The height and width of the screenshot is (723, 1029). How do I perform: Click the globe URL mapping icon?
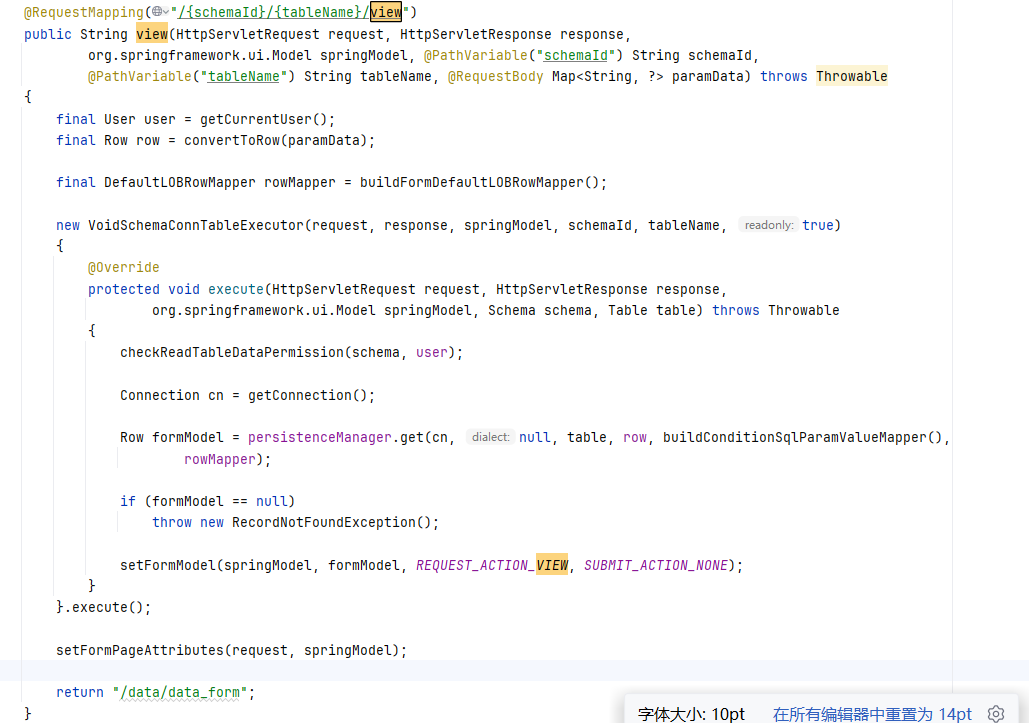click(157, 12)
